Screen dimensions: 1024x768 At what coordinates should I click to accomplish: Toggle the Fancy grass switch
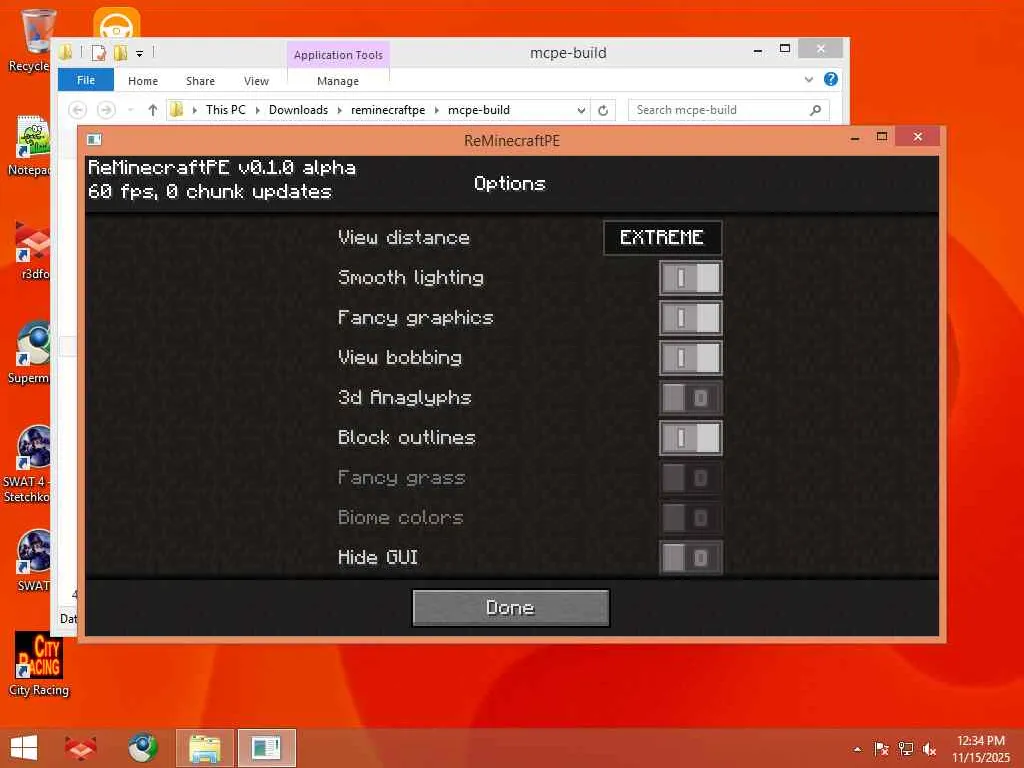click(690, 478)
